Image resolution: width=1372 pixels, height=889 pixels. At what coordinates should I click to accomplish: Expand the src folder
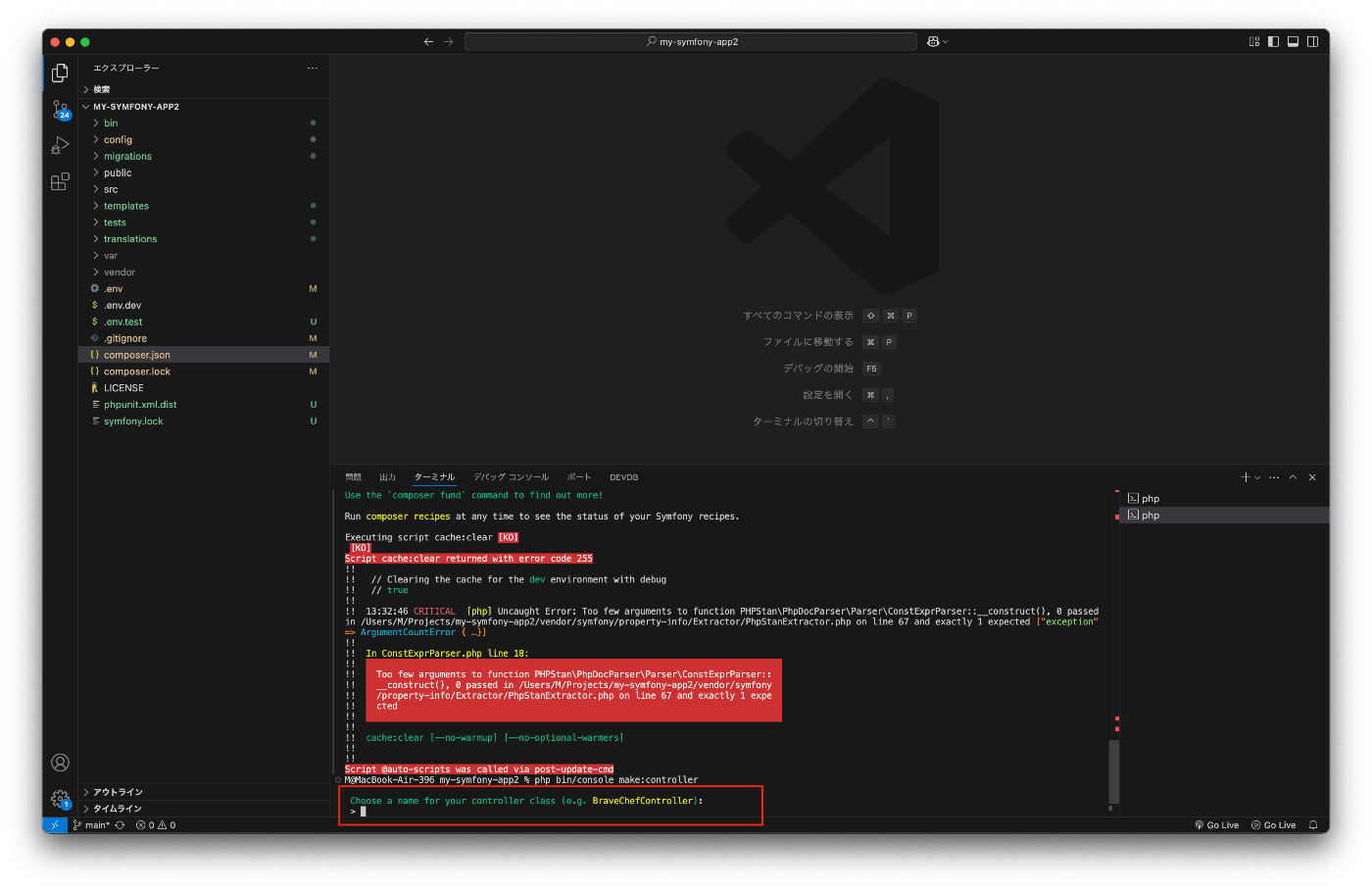[204, 190]
